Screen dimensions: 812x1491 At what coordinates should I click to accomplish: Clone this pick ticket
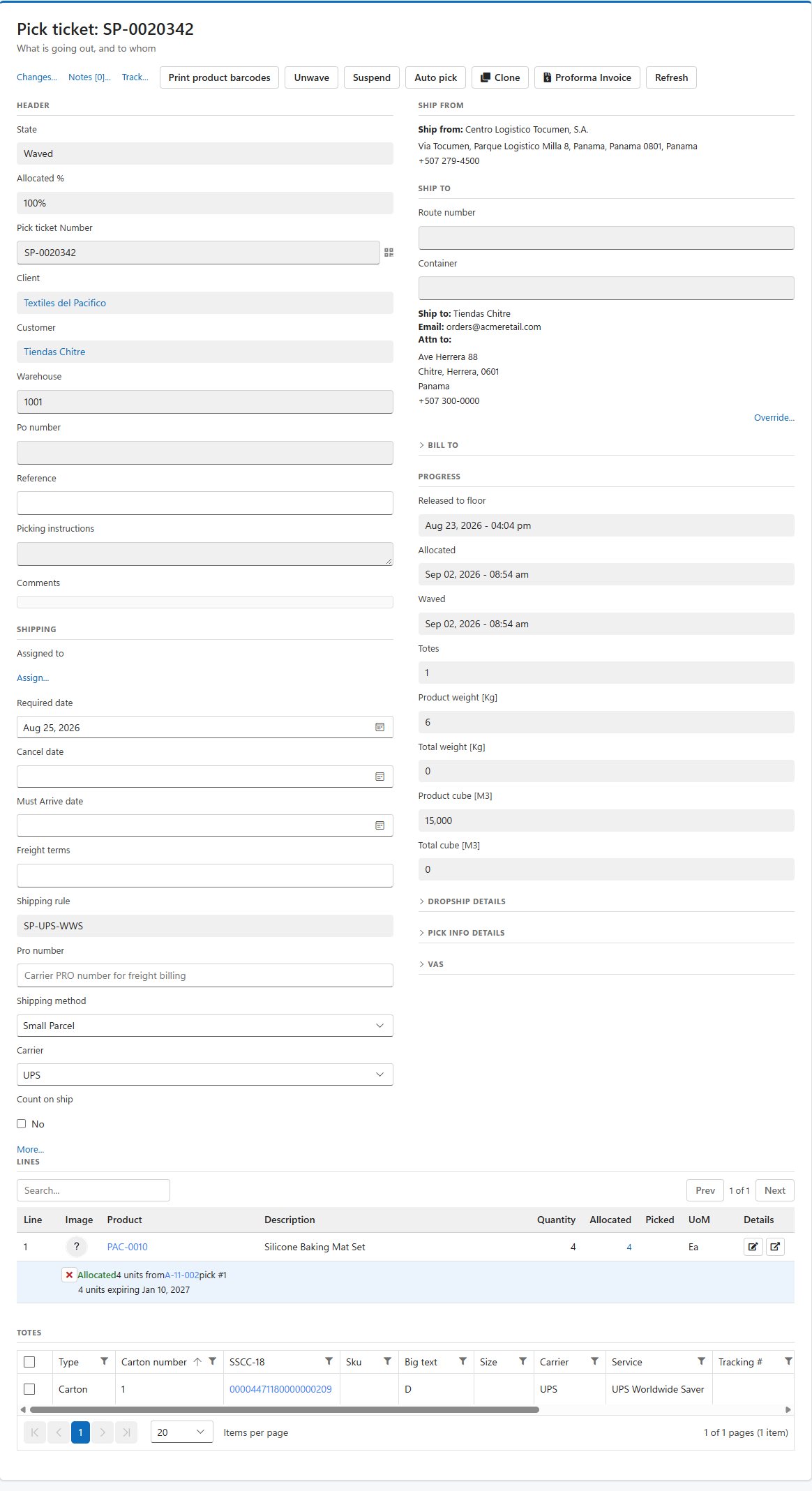click(500, 77)
